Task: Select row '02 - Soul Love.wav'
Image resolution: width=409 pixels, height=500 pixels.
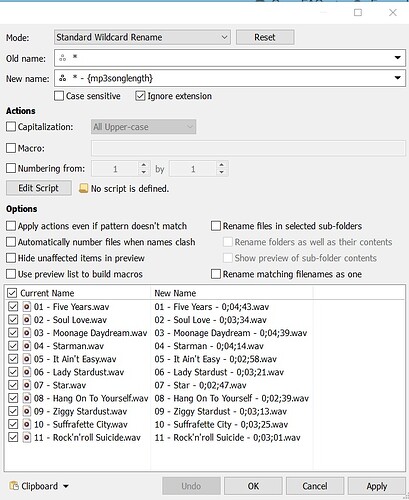Action: 70,320
